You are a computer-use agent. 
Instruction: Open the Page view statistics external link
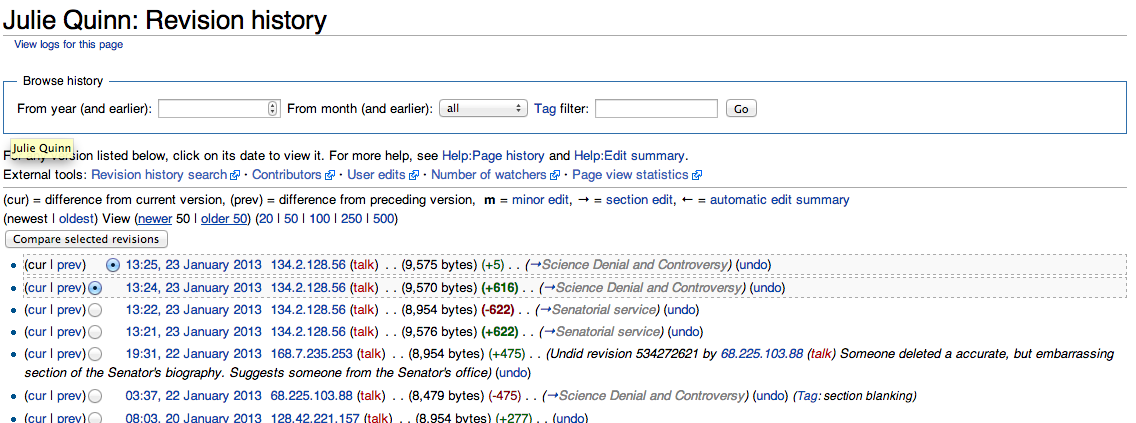(x=631, y=175)
